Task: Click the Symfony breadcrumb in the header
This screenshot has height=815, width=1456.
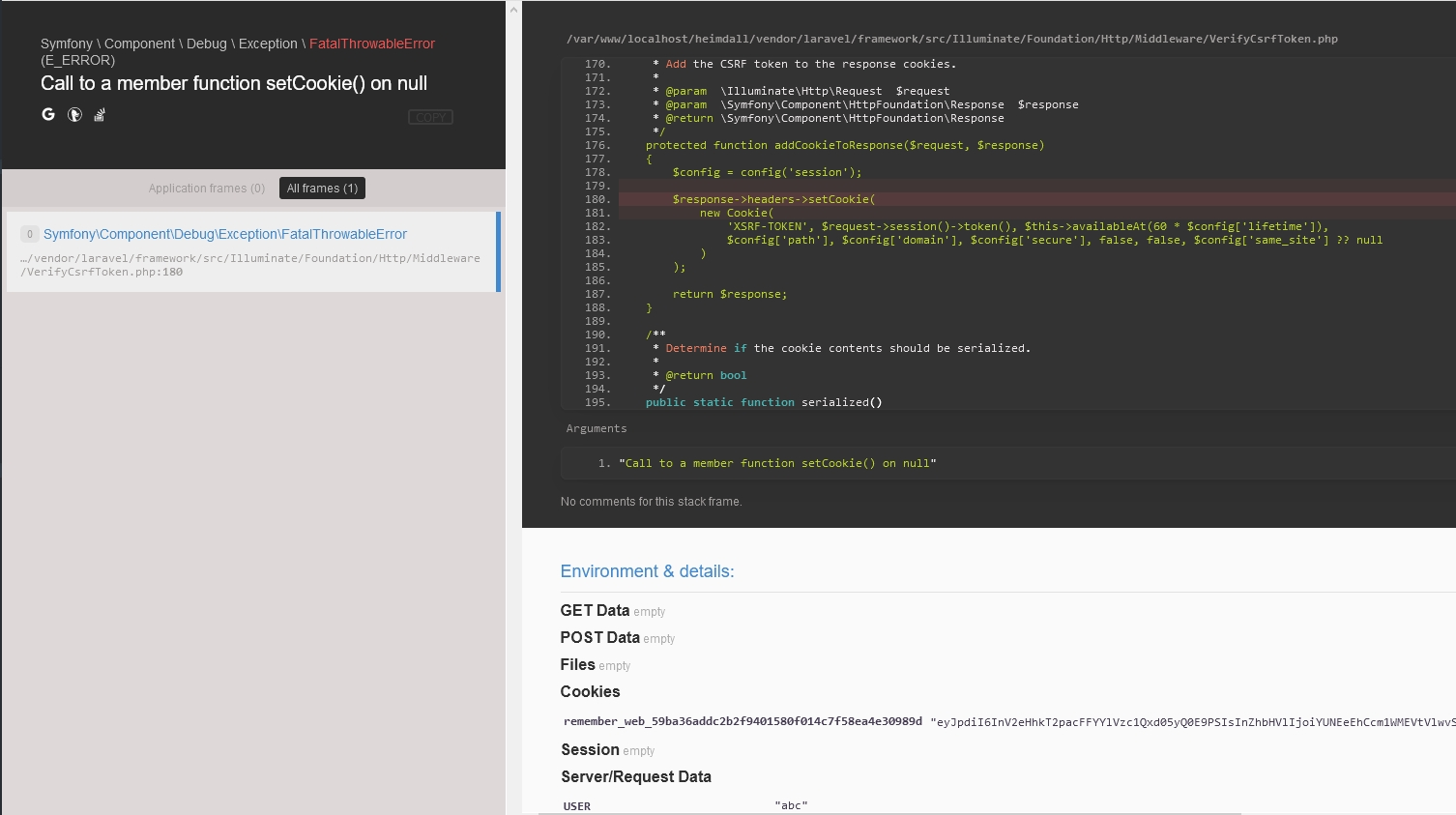Action: click(x=67, y=44)
